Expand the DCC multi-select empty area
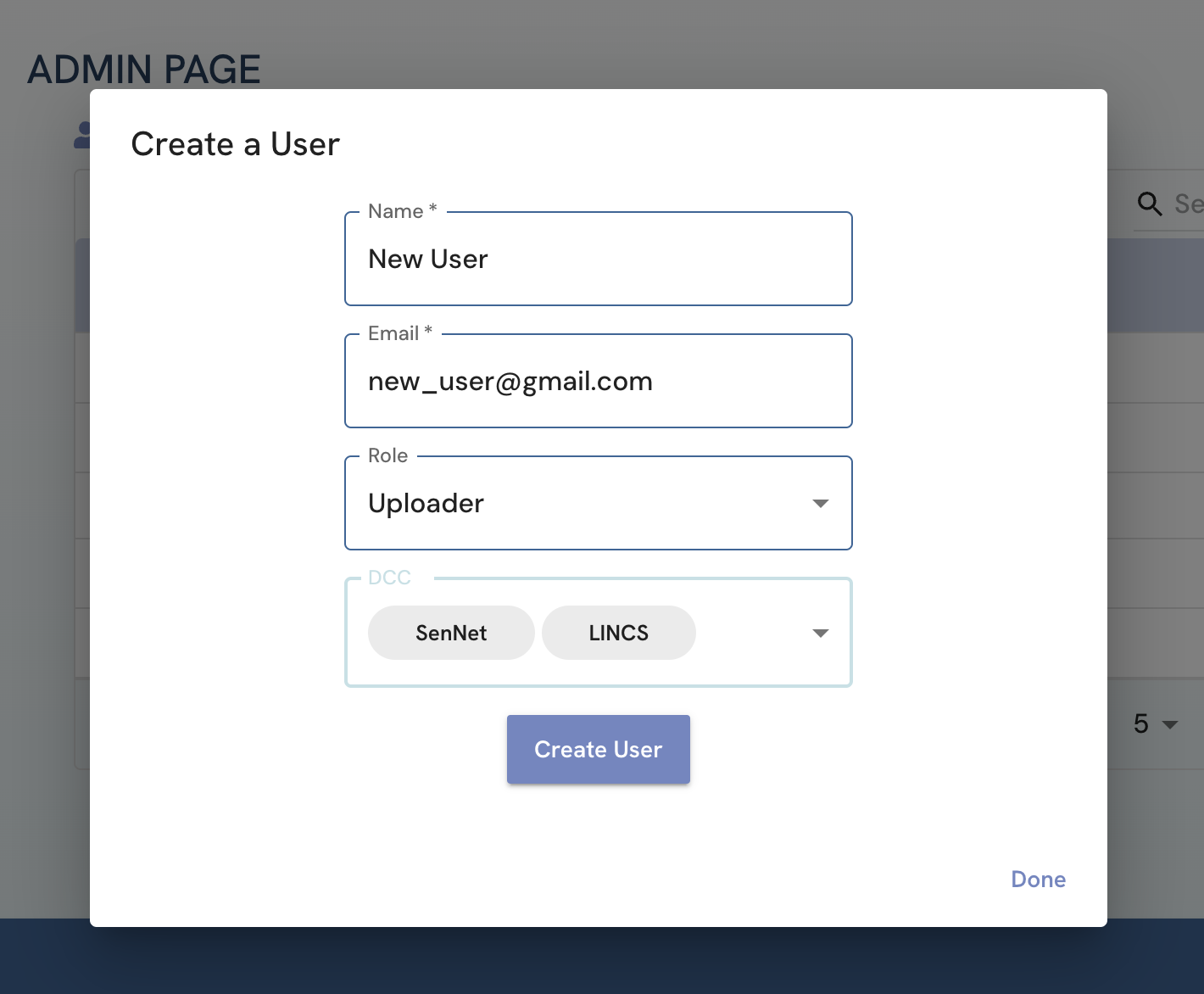The height and width of the screenshot is (994, 1204). coord(750,633)
